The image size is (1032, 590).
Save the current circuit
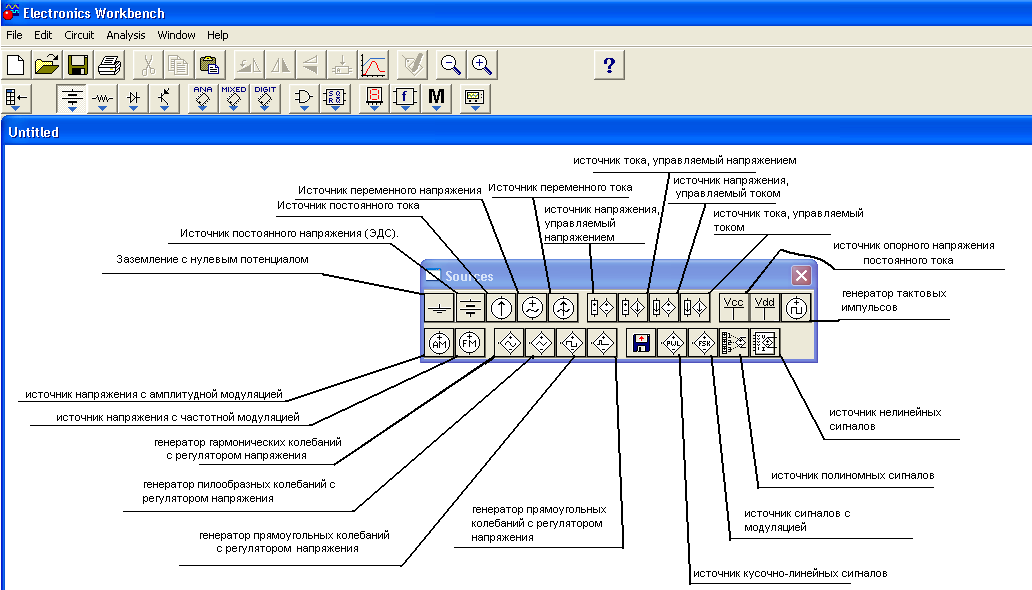click(x=78, y=65)
